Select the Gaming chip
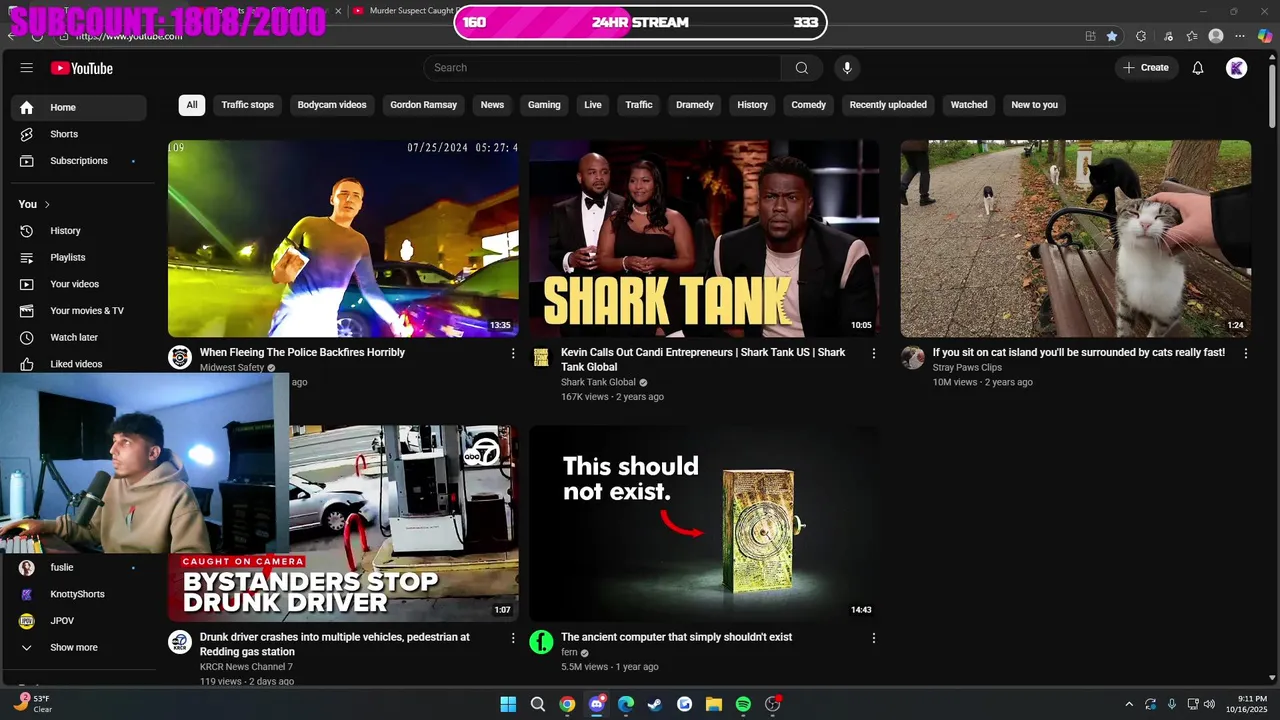 tap(544, 105)
